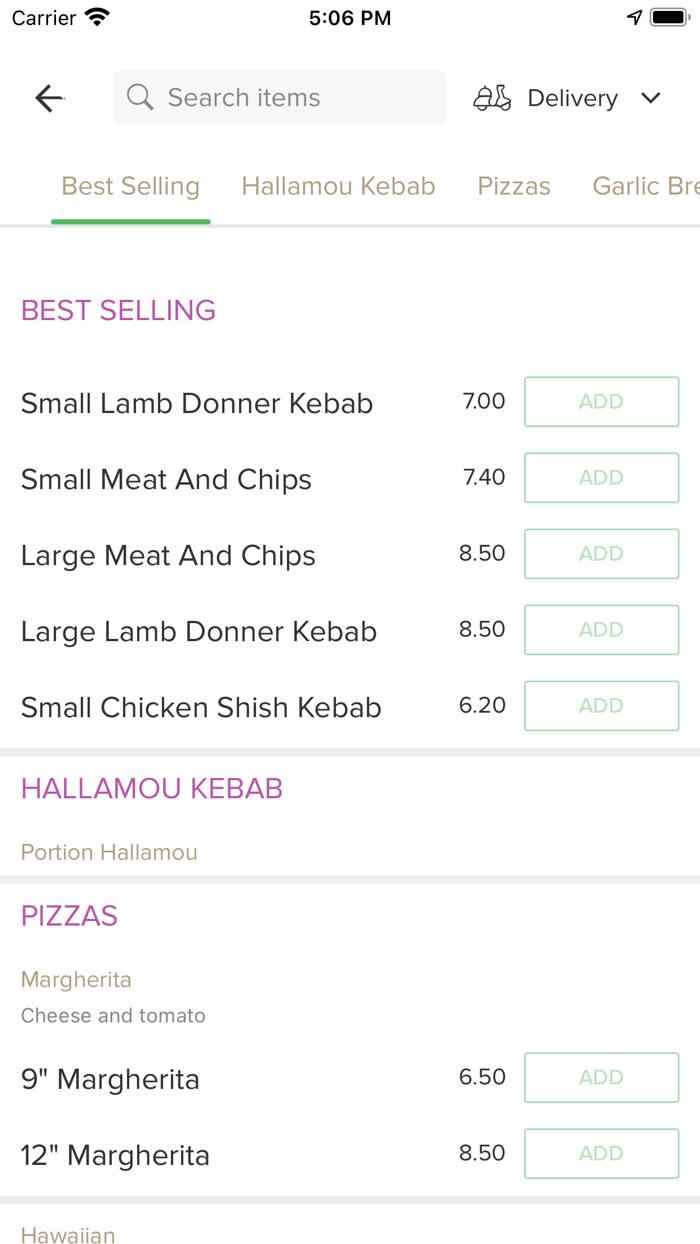The height and width of the screenshot is (1244, 700).
Task: Add the 12" Margherita pizza
Action: click(601, 1153)
